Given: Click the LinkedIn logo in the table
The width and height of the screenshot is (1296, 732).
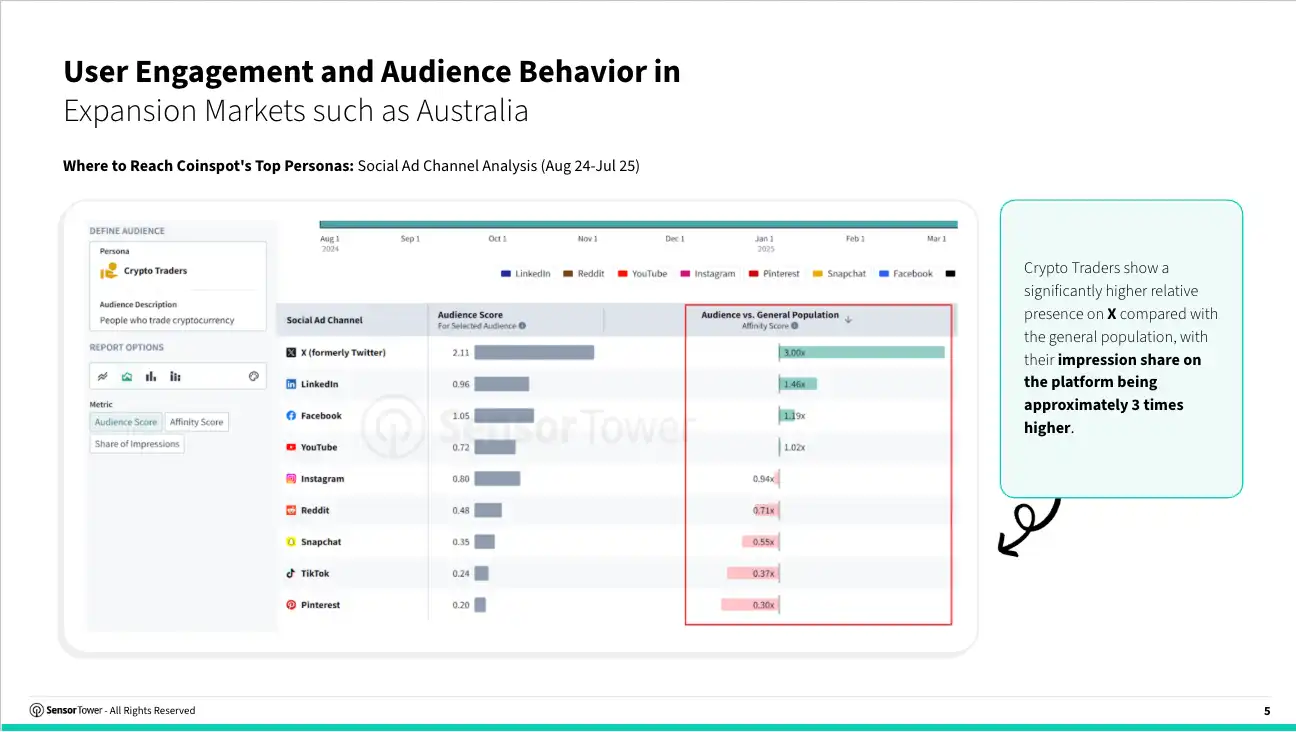Looking at the screenshot, I should click(x=291, y=384).
